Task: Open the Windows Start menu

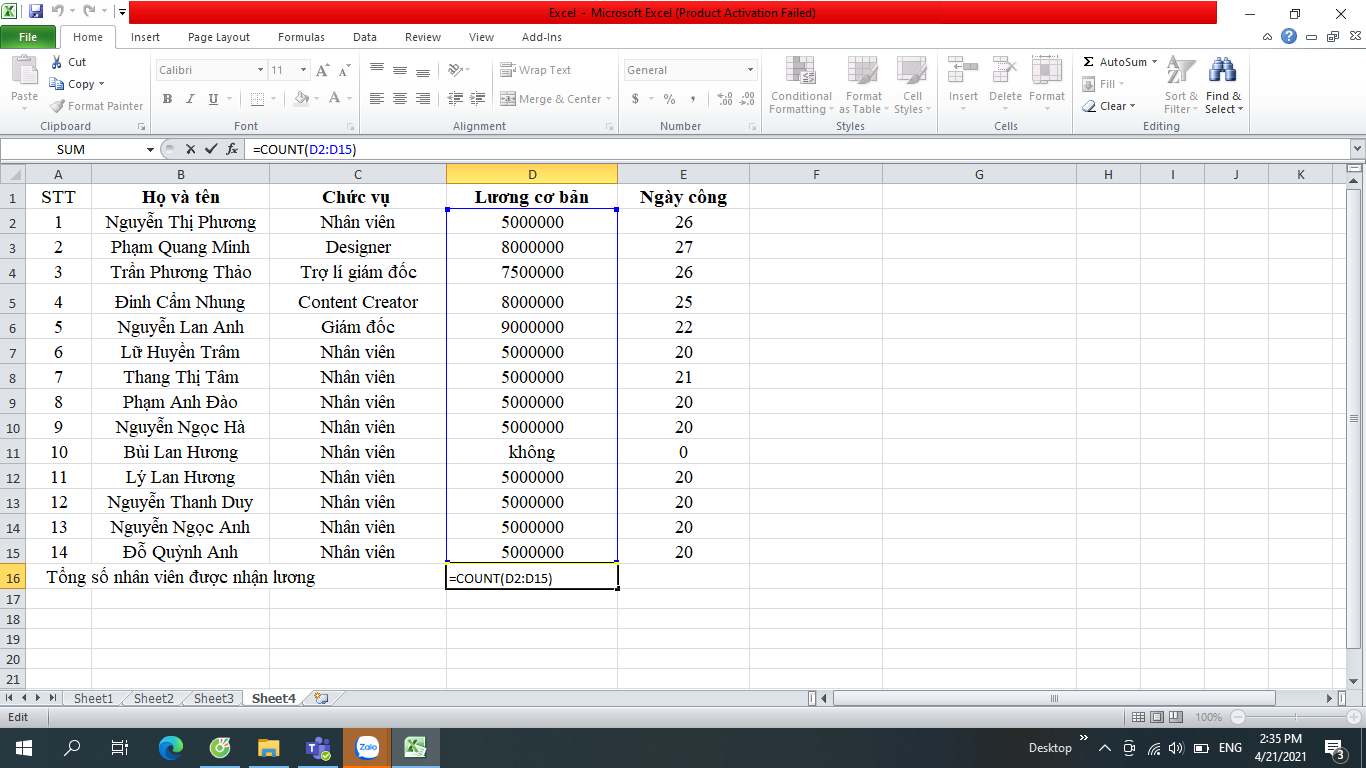Action: [x=23, y=747]
